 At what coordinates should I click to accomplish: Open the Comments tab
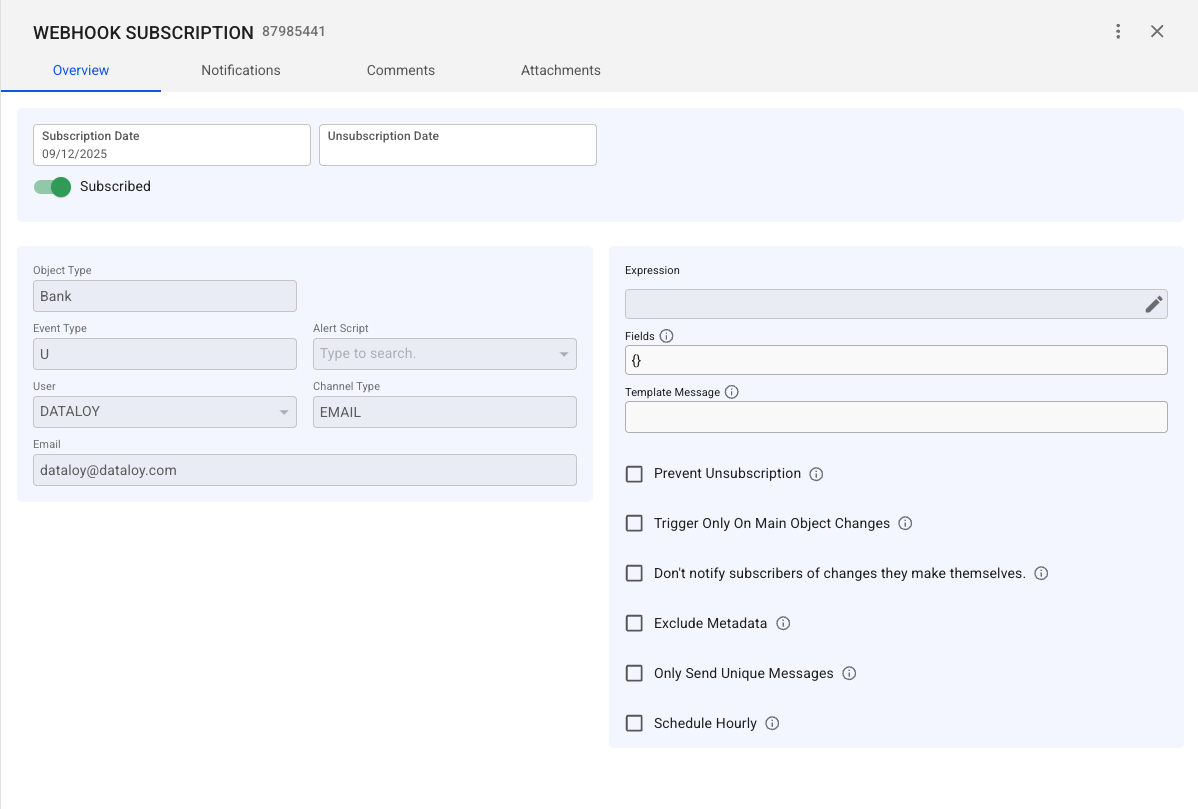tap(401, 71)
